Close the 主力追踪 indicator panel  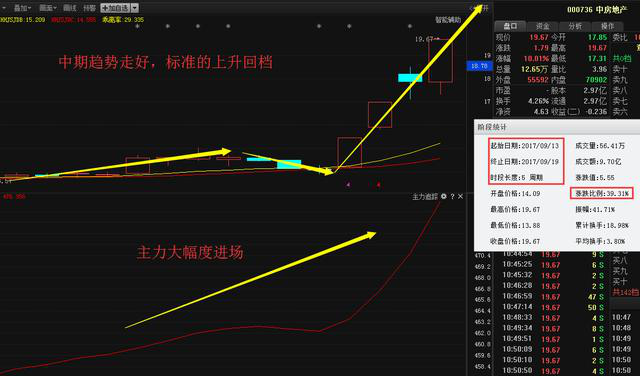[x=460, y=196]
